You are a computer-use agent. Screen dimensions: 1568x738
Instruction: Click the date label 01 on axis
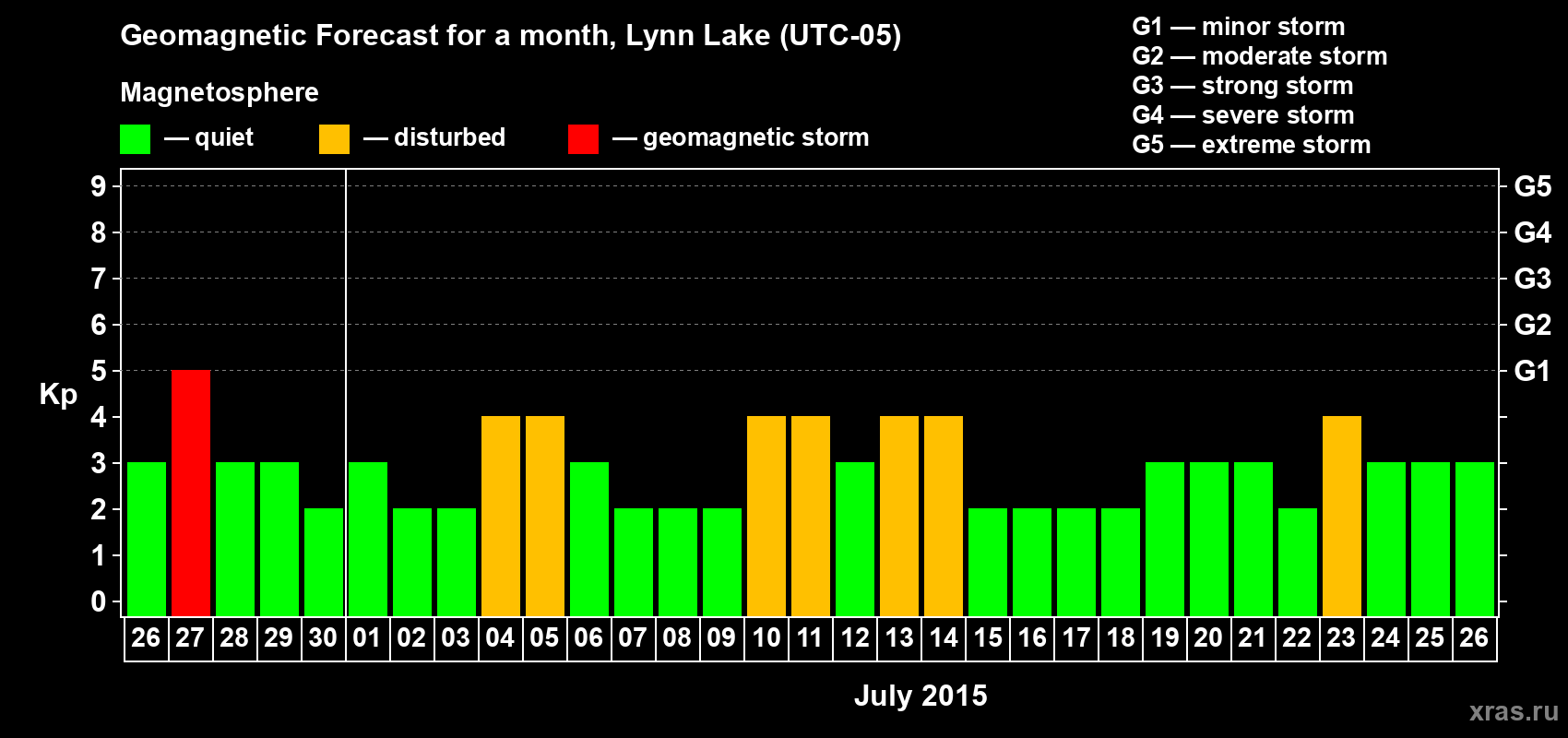367,638
